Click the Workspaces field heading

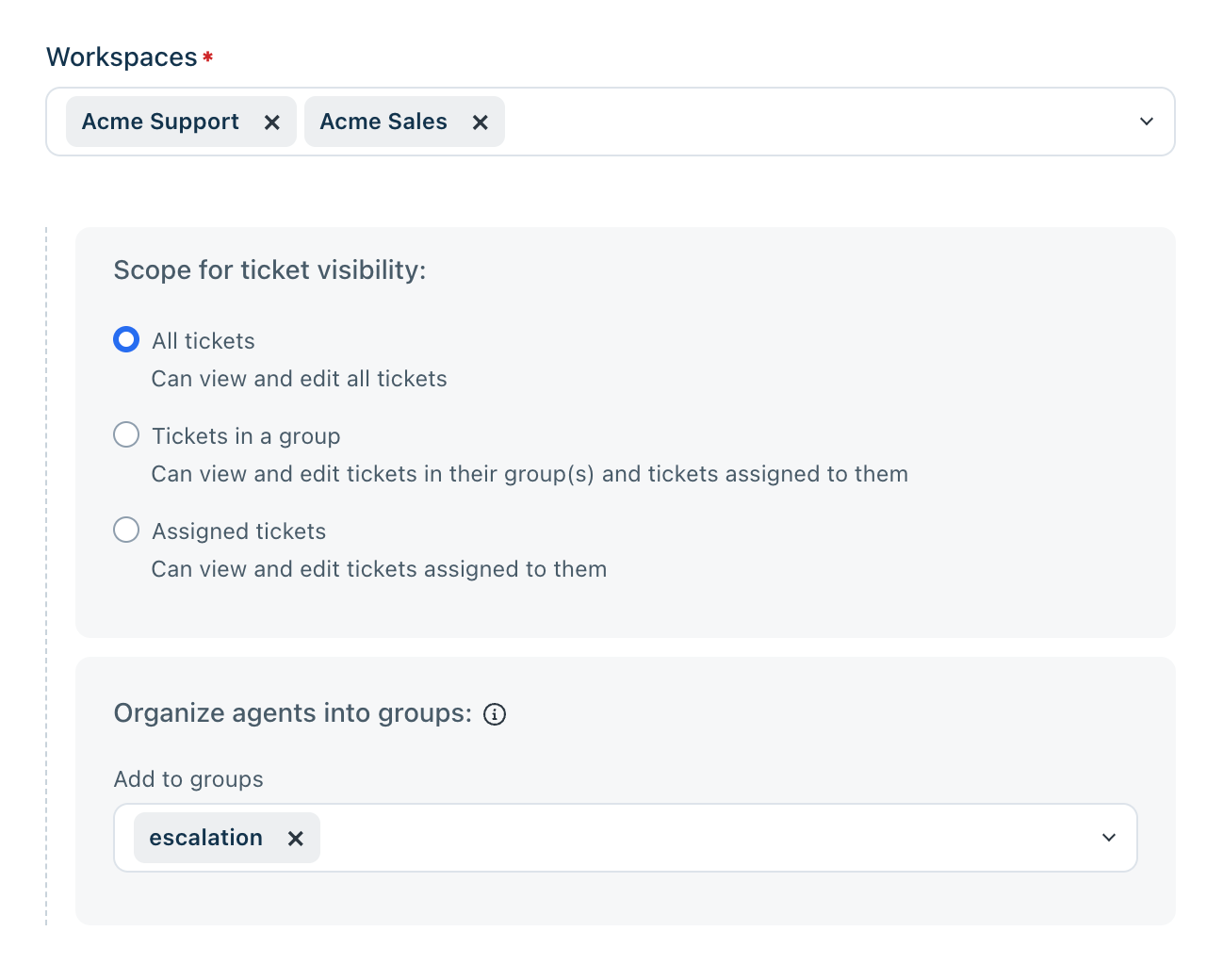(122, 57)
